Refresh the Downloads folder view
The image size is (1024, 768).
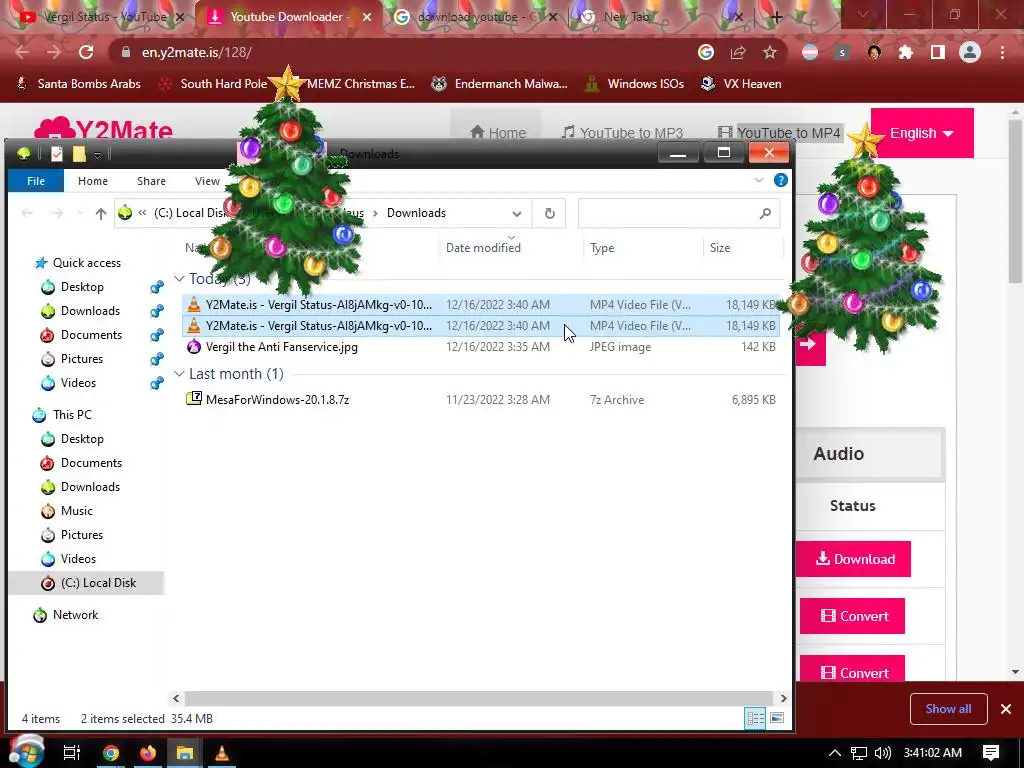coord(550,214)
